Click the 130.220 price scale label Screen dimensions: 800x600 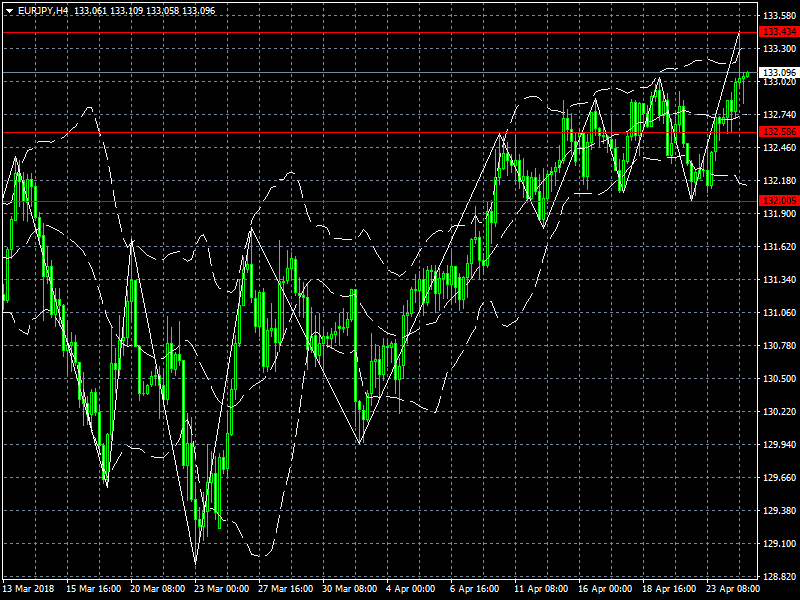click(x=778, y=412)
